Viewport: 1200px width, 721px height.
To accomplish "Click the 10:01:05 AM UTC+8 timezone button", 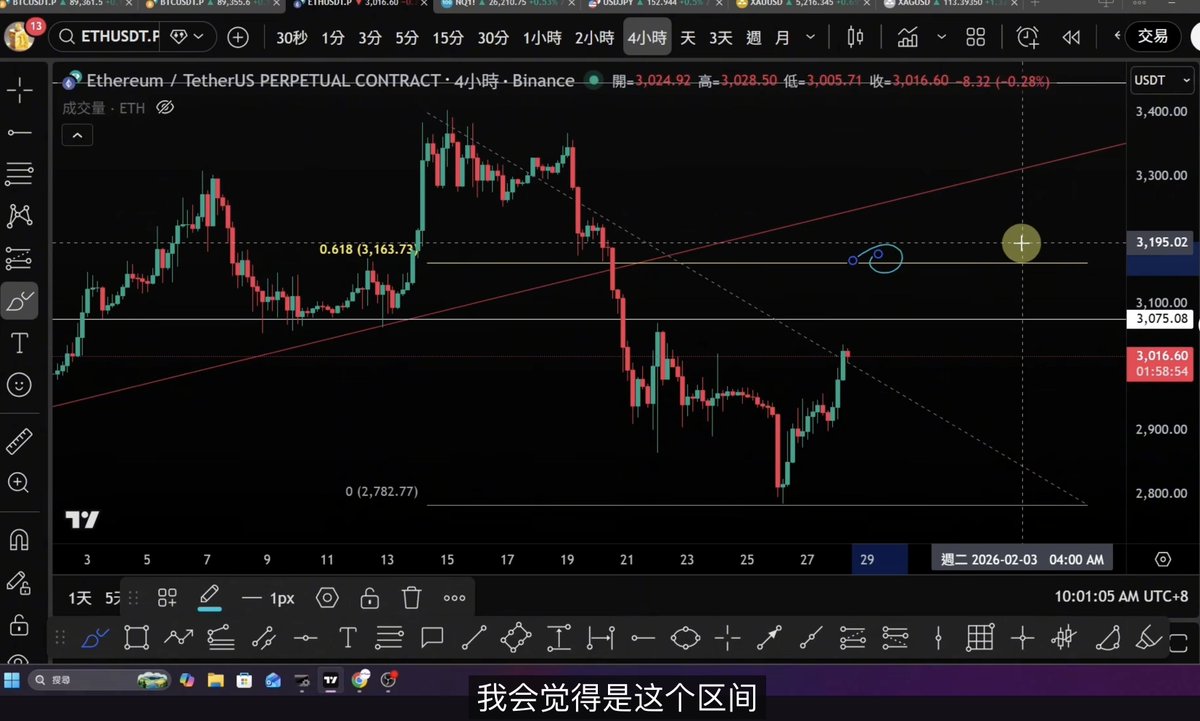I will point(1120,597).
